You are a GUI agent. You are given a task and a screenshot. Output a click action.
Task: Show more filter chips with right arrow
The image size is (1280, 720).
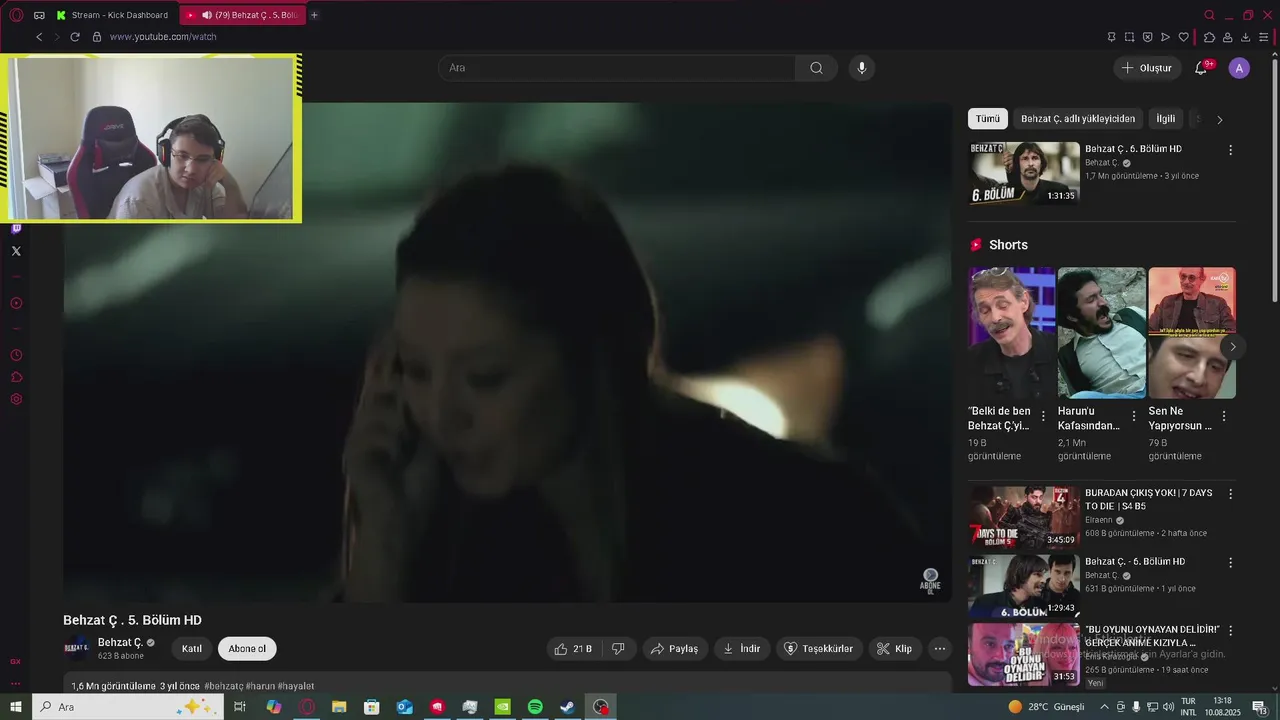coord(1219,119)
